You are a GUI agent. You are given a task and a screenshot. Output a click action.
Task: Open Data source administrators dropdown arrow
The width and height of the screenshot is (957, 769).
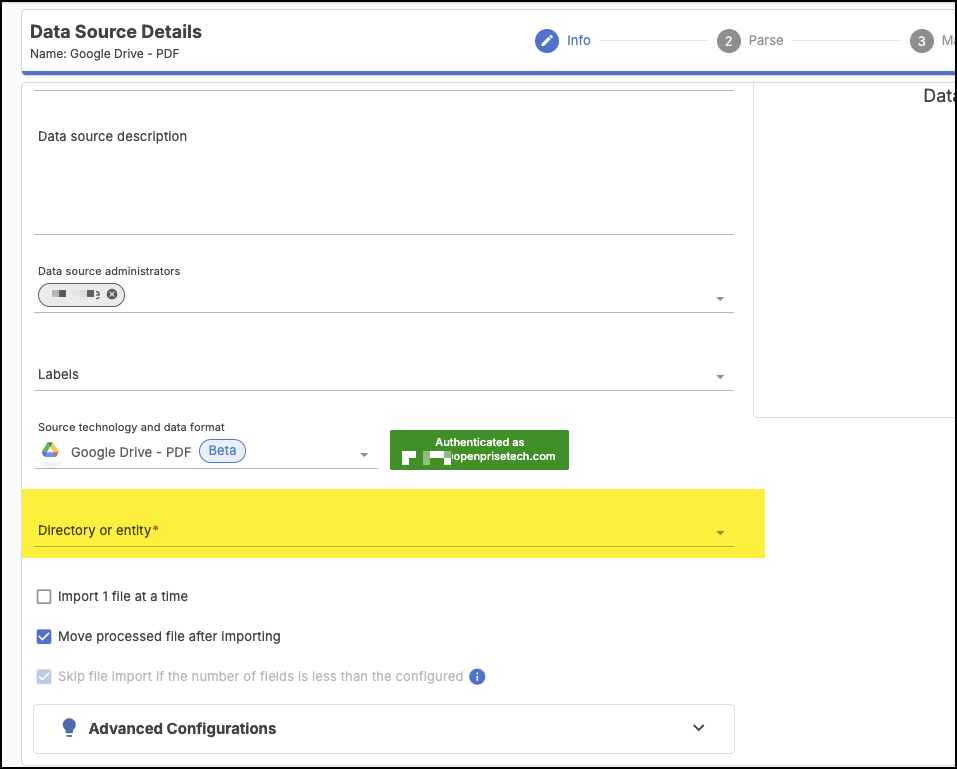click(720, 298)
